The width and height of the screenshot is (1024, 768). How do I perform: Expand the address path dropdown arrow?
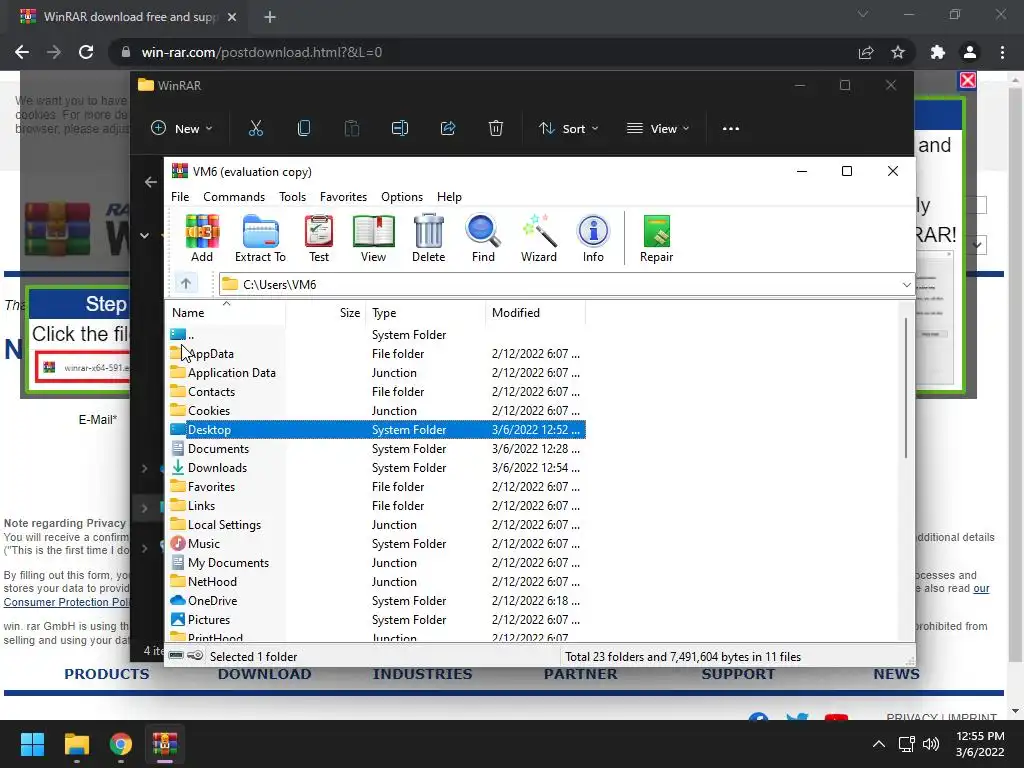pos(906,285)
